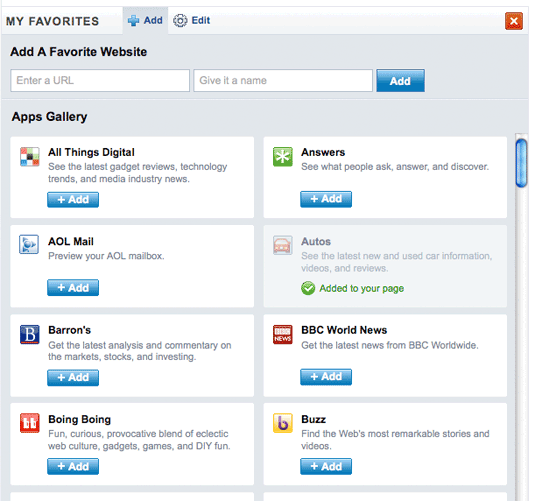Select the My Favorites header tab
This screenshot has width=535, height=501.
coord(53,21)
